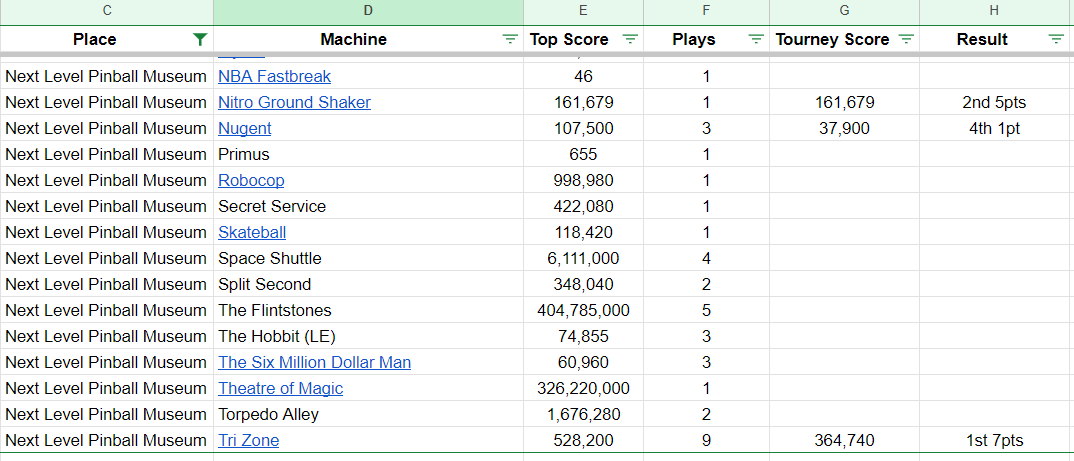This screenshot has height=461, width=1074.
Task: Select the Place header cell
Action: [107, 40]
